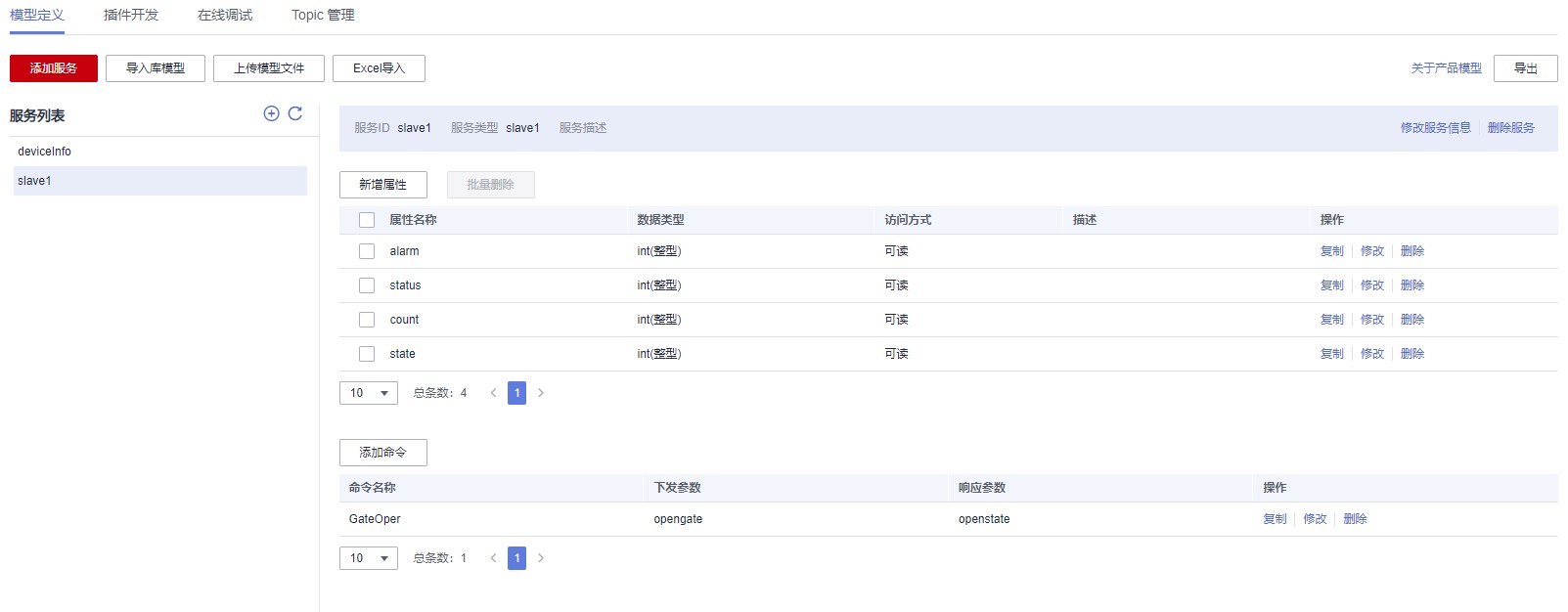Screen dimensions: 1568x612
Task: Go to previous page of attributes table
Action: tap(493, 393)
